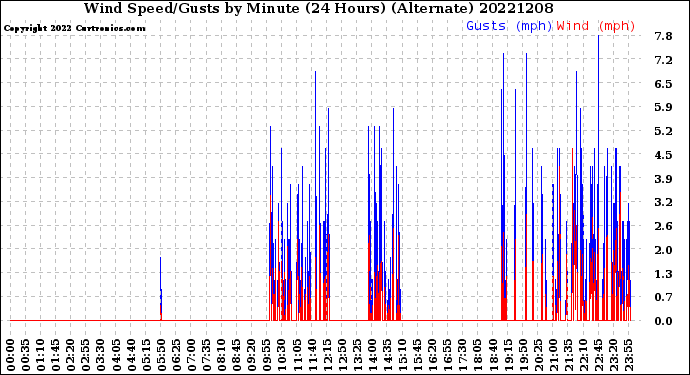Click the 04:05 time label
The image size is (690, 375).
tap(116, 355)
